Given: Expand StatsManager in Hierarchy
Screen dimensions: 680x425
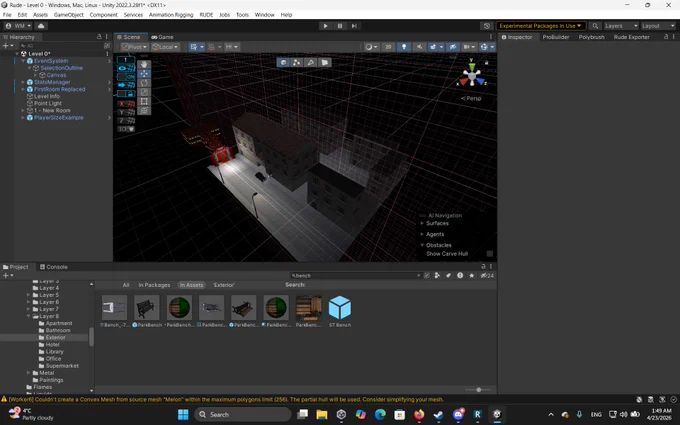Looking at the screenshot, I should [x=23, y=82].
